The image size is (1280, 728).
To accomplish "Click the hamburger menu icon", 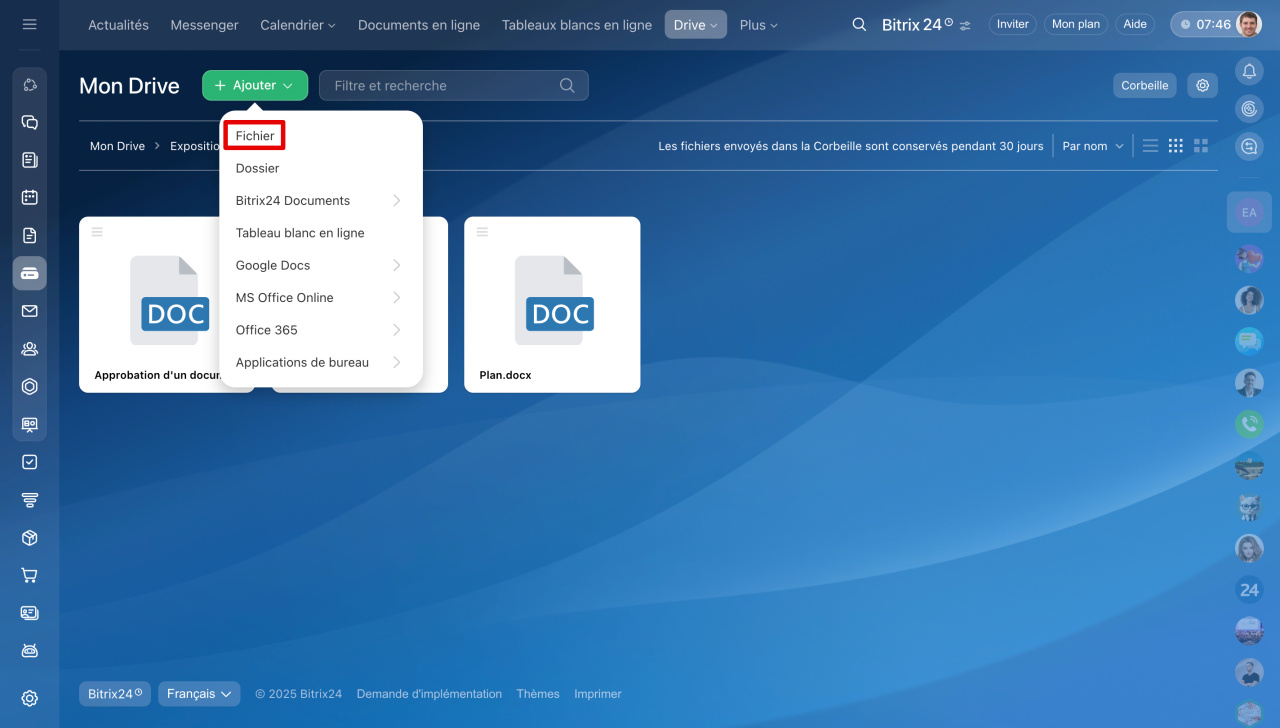I will [x=30, y=24].
